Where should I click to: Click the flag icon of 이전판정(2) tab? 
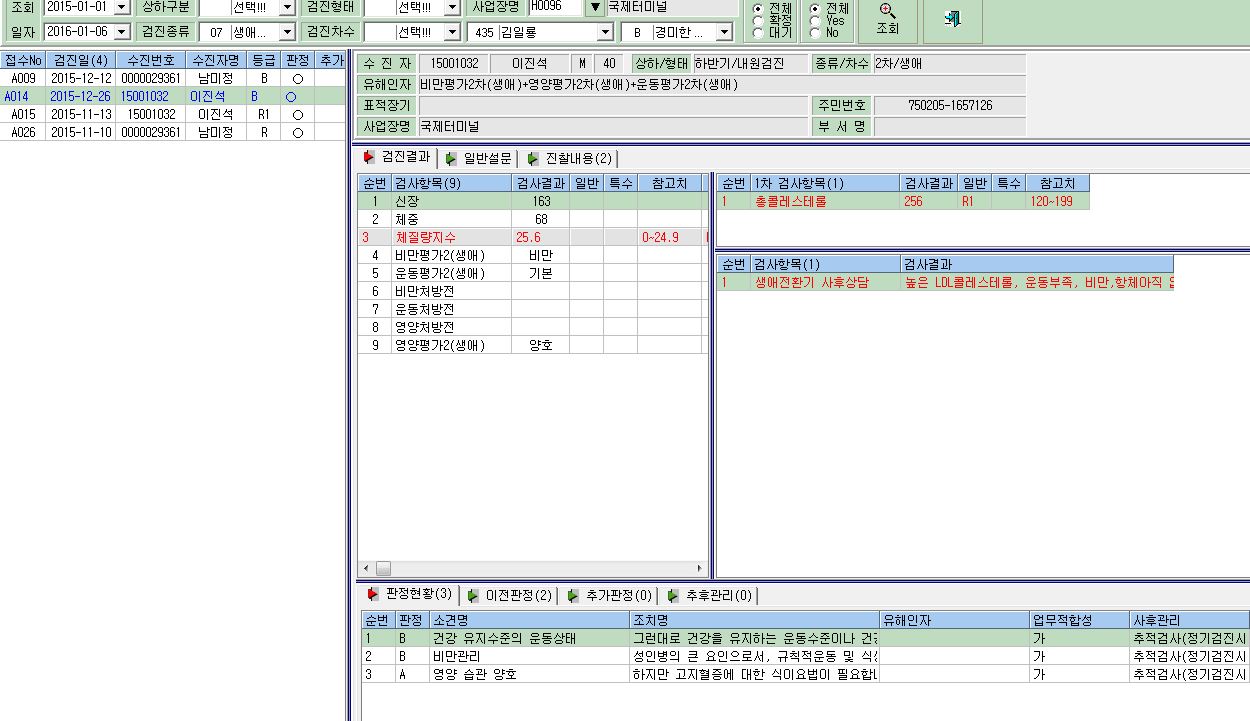473,596
